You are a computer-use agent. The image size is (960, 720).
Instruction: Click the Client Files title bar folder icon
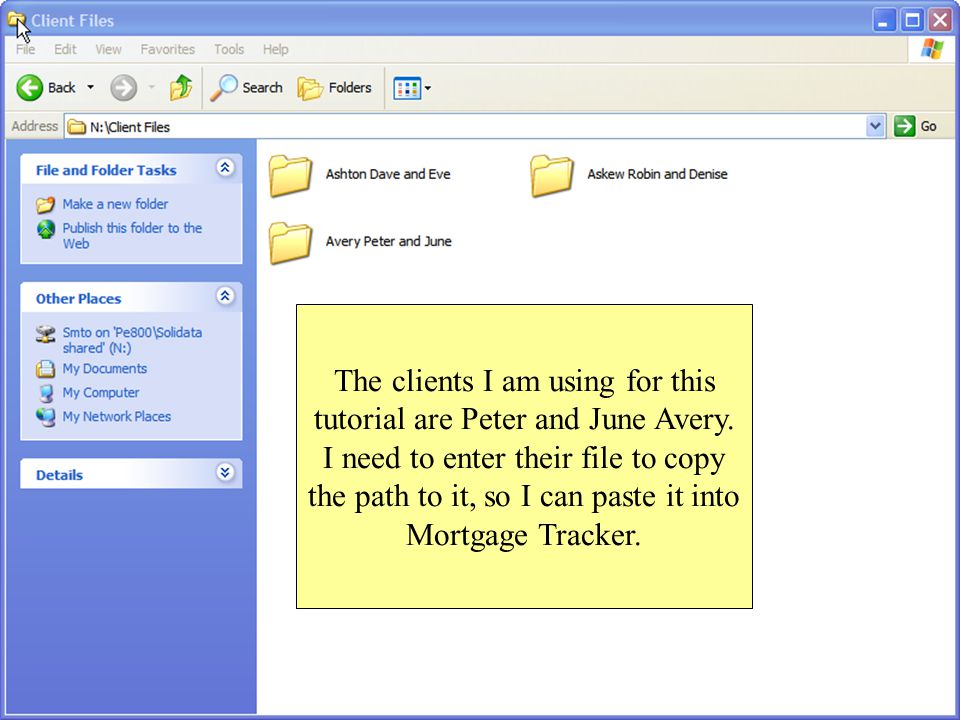17,20
